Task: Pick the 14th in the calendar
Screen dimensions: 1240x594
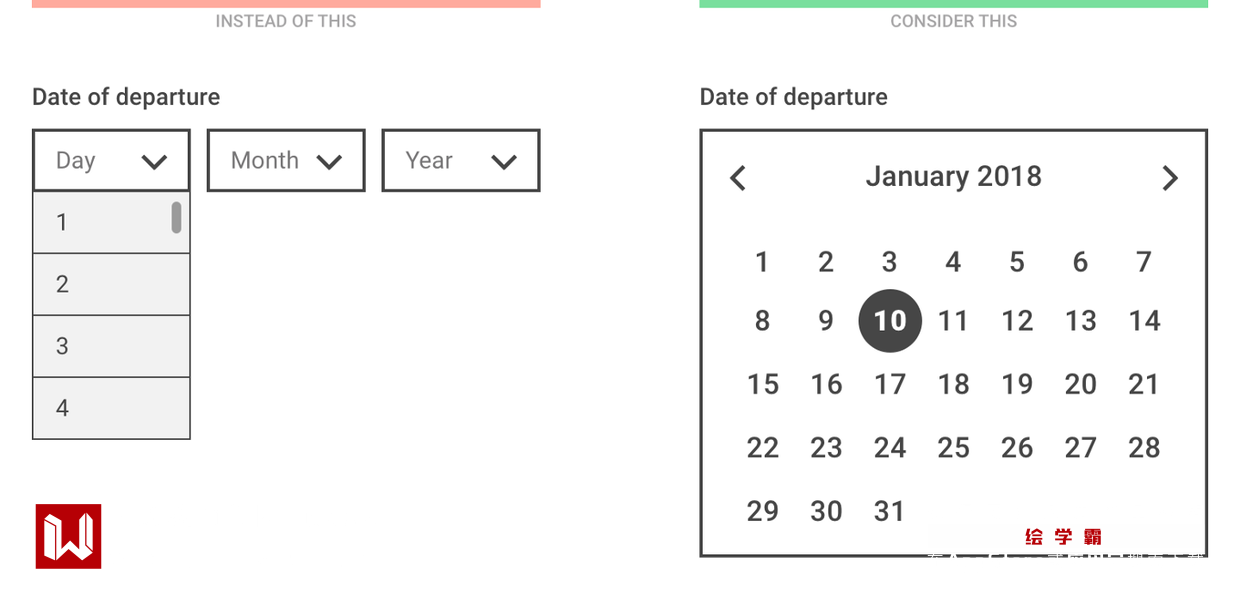Action: point(1144,321)
